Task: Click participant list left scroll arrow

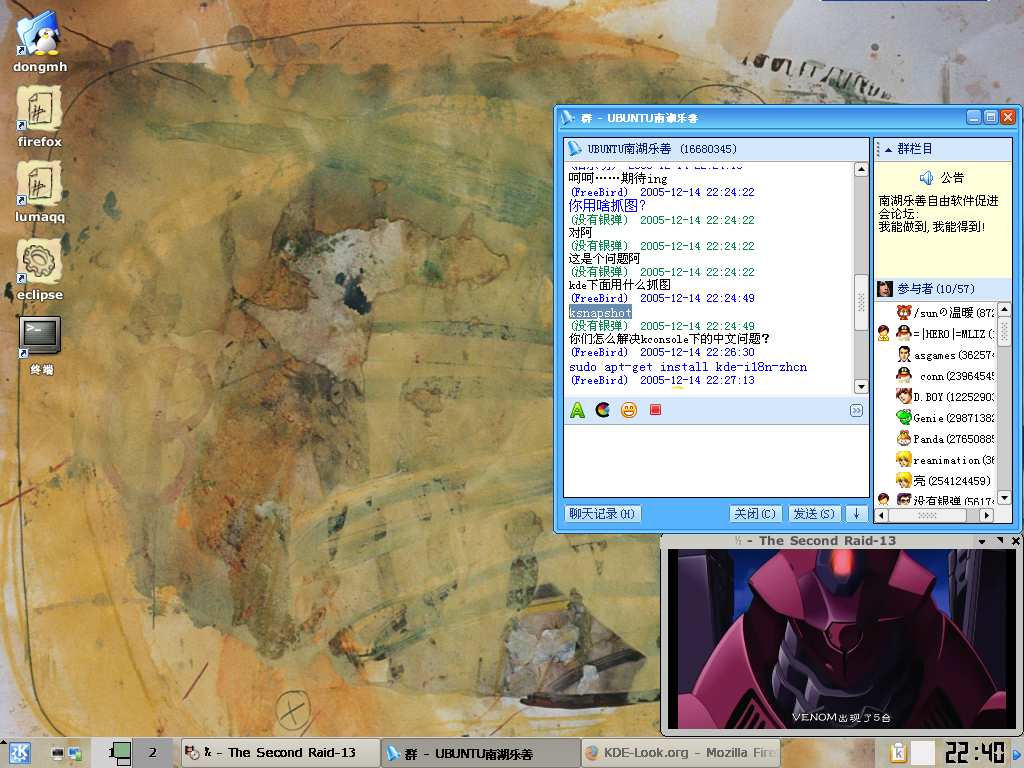Action: click(882, 515)
